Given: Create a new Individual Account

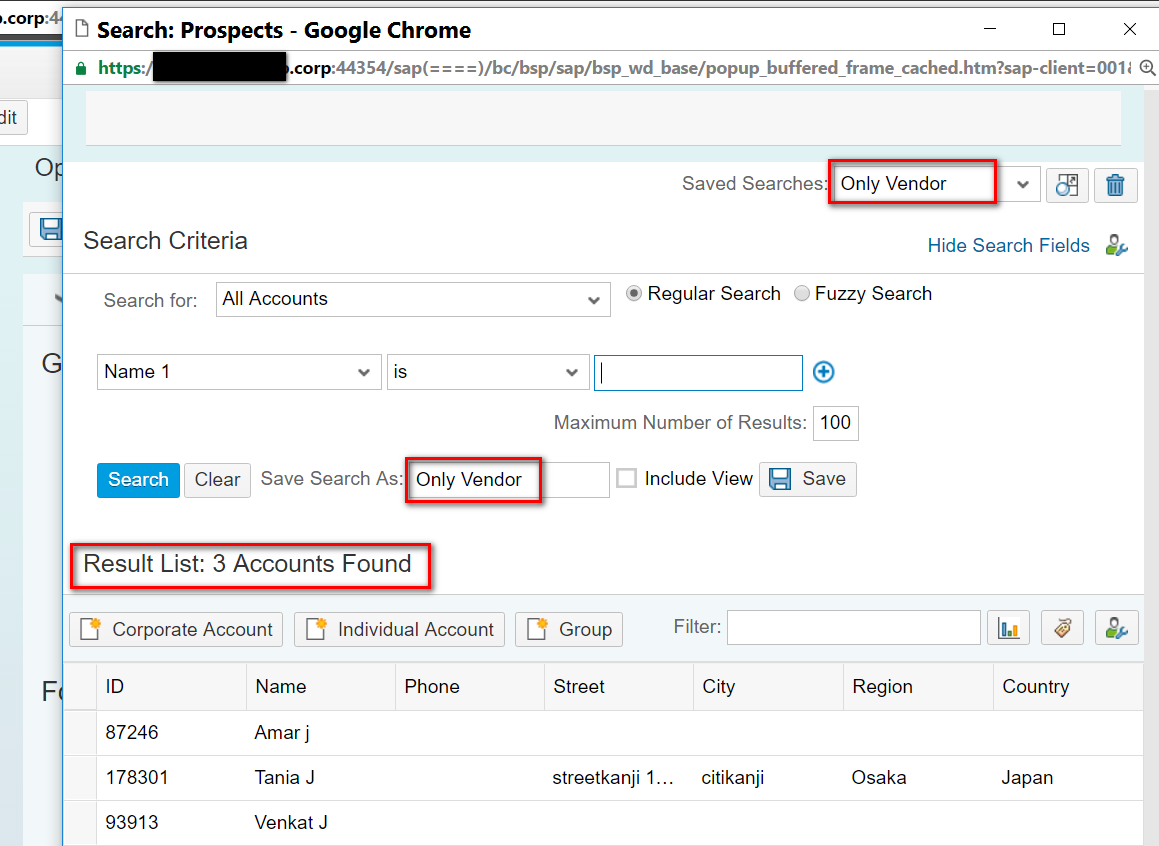Looking at the screenshot, I should coord(399,629).
